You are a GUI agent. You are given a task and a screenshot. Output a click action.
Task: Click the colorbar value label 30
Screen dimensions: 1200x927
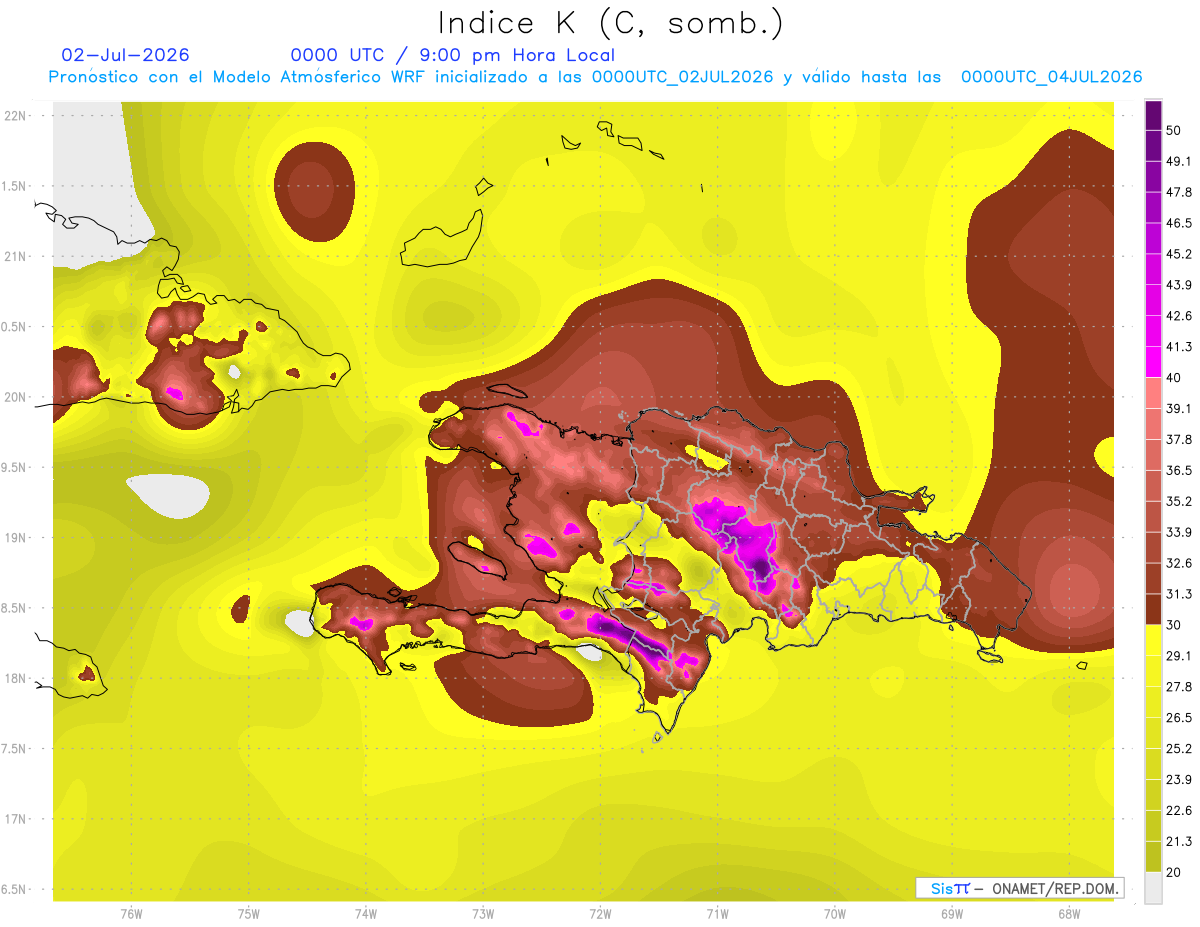tap(1175, 625)
